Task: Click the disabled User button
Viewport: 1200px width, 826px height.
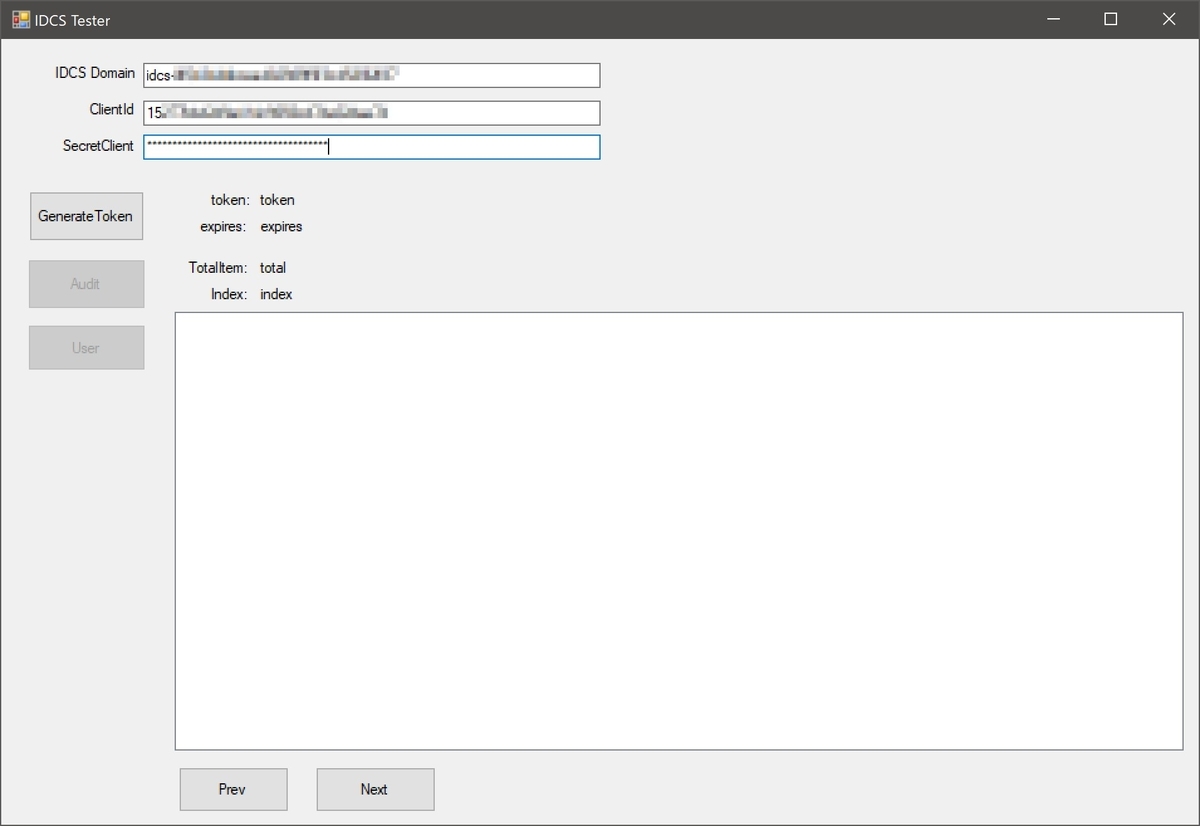Action: (x=86, y=348)
